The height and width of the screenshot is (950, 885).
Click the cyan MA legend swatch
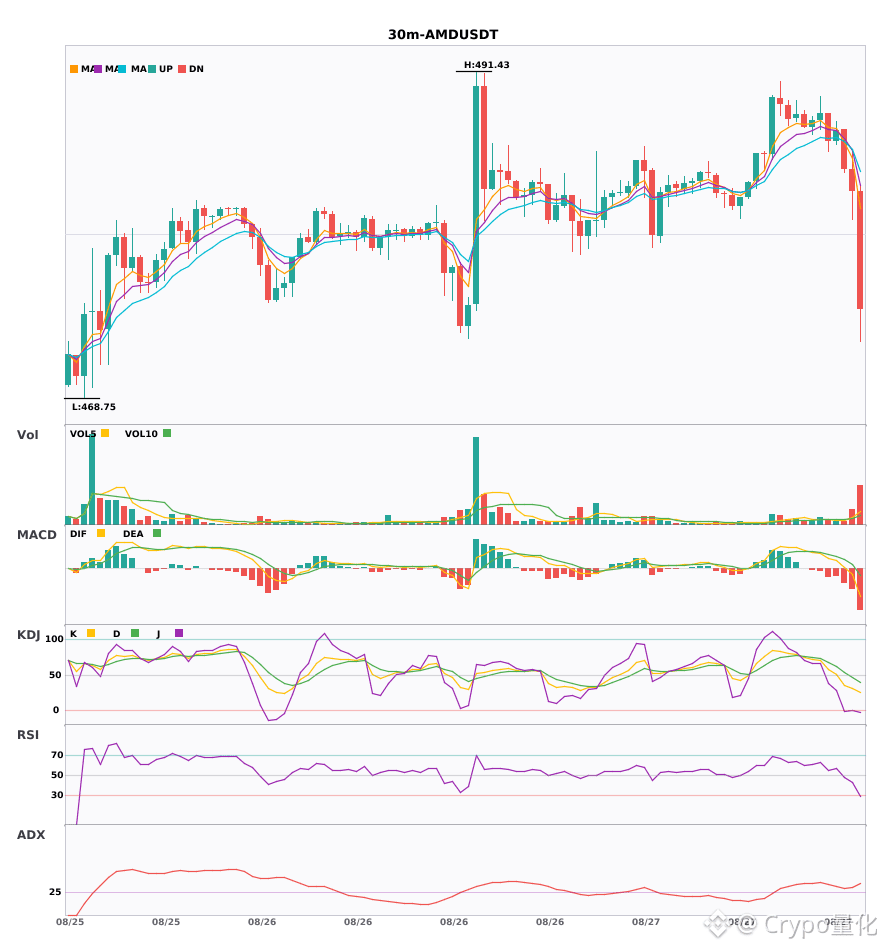click(x=122, y=69)
